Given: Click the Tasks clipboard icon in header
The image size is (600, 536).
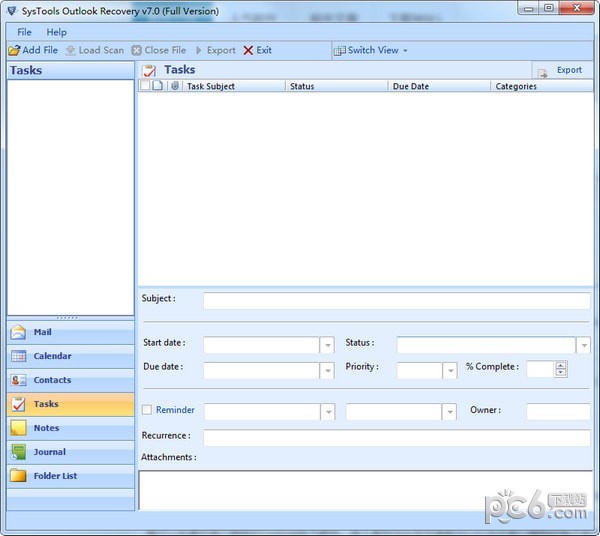Looking at the screenshot, I should coord(149,70).
